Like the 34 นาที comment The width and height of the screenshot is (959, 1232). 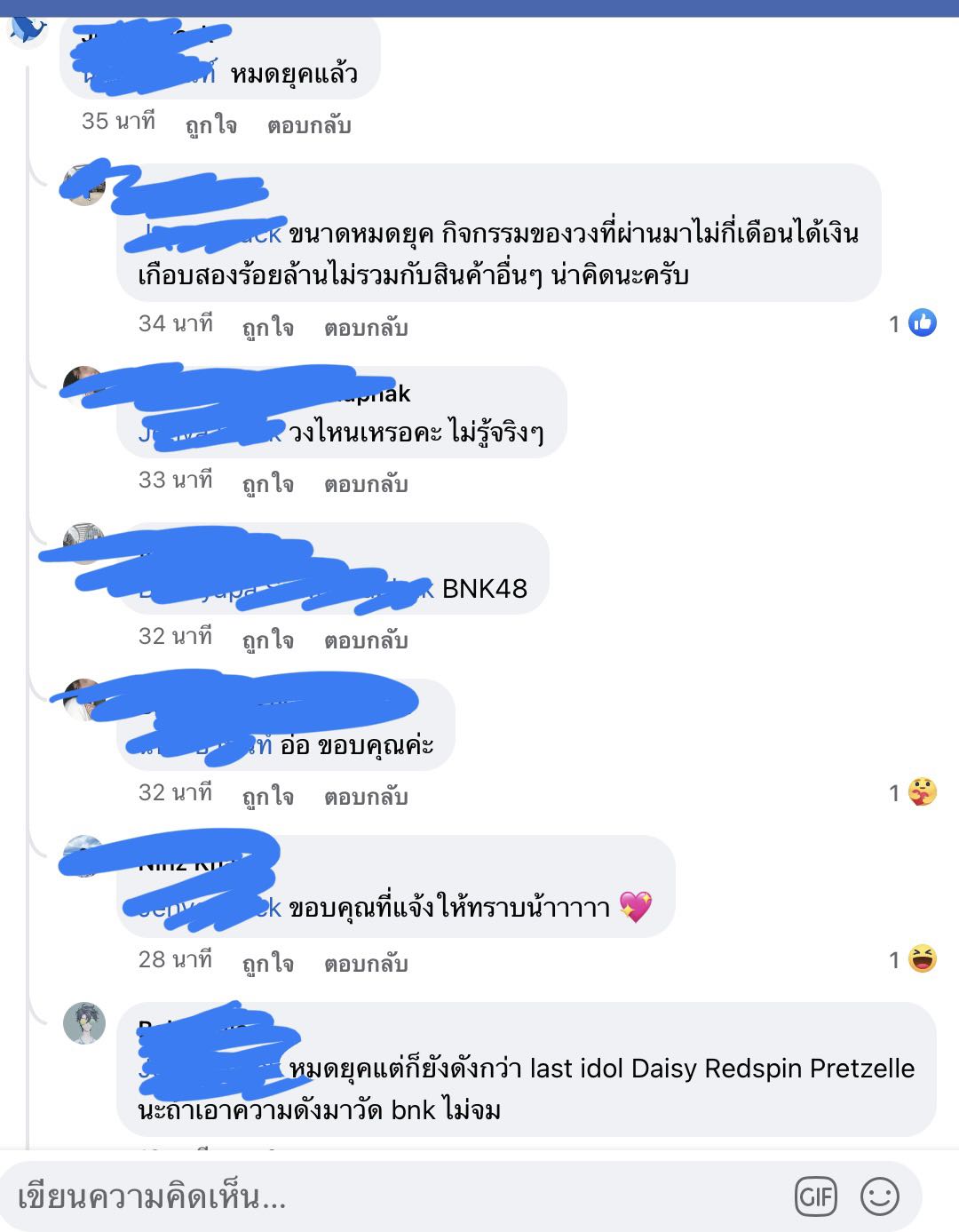[x=268, y=327]
